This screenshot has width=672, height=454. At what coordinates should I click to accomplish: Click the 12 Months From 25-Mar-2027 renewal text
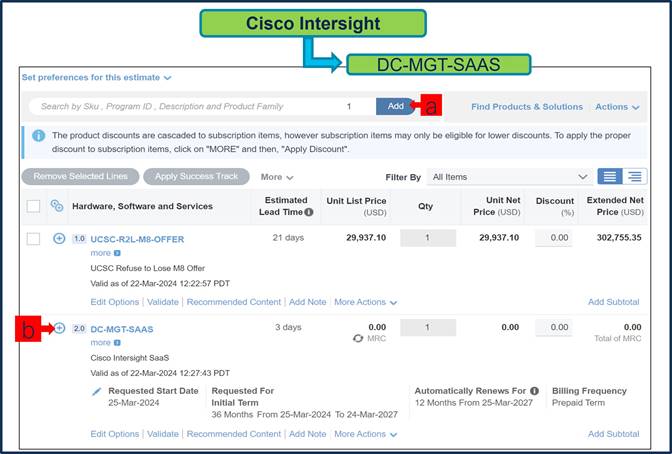coord(474,403)
